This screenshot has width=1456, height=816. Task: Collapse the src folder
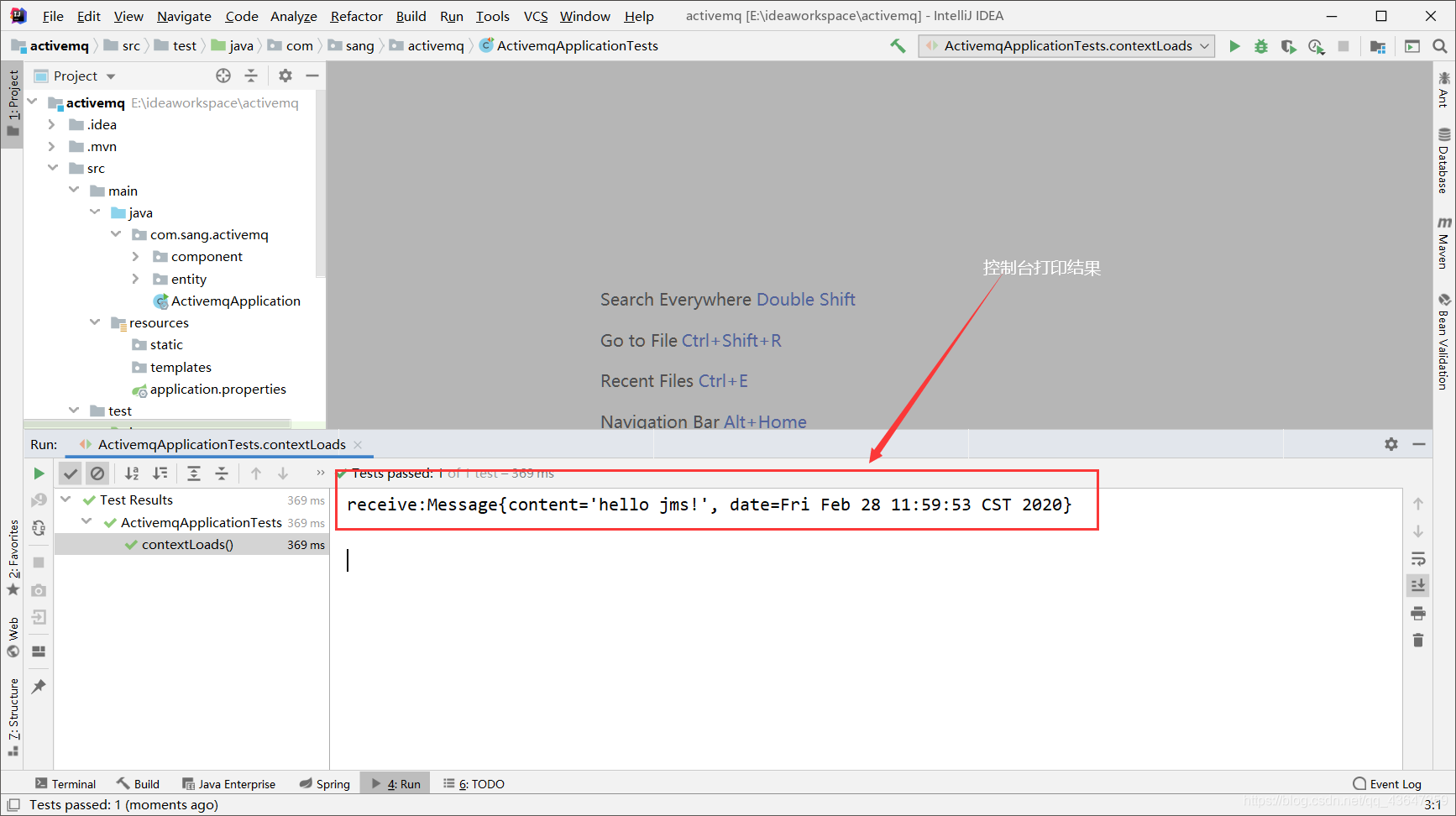click(x=52, y=168)
